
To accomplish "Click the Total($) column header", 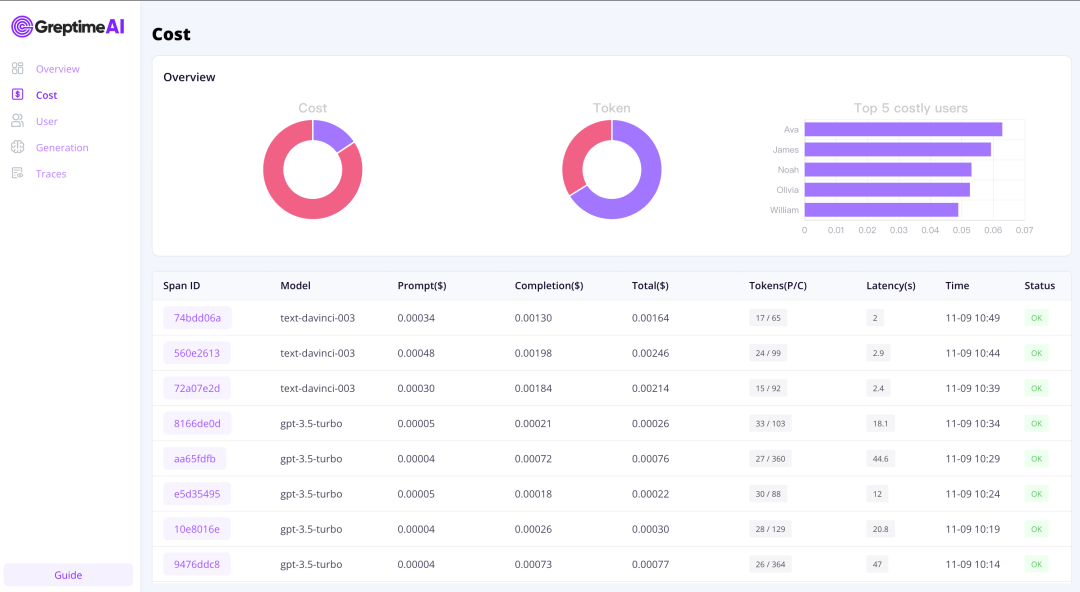I will pos(650,286).
